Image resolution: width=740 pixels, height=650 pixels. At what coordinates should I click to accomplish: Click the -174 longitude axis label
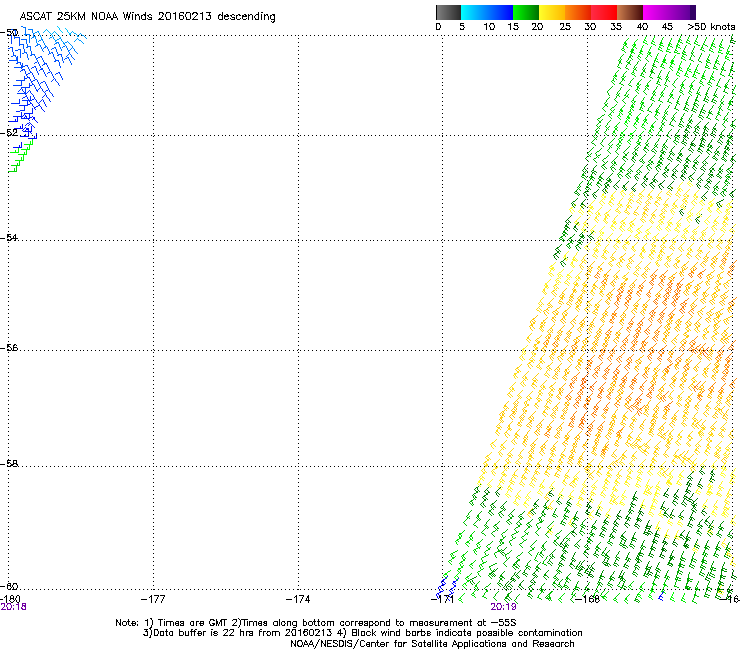(x=298, y=599)
